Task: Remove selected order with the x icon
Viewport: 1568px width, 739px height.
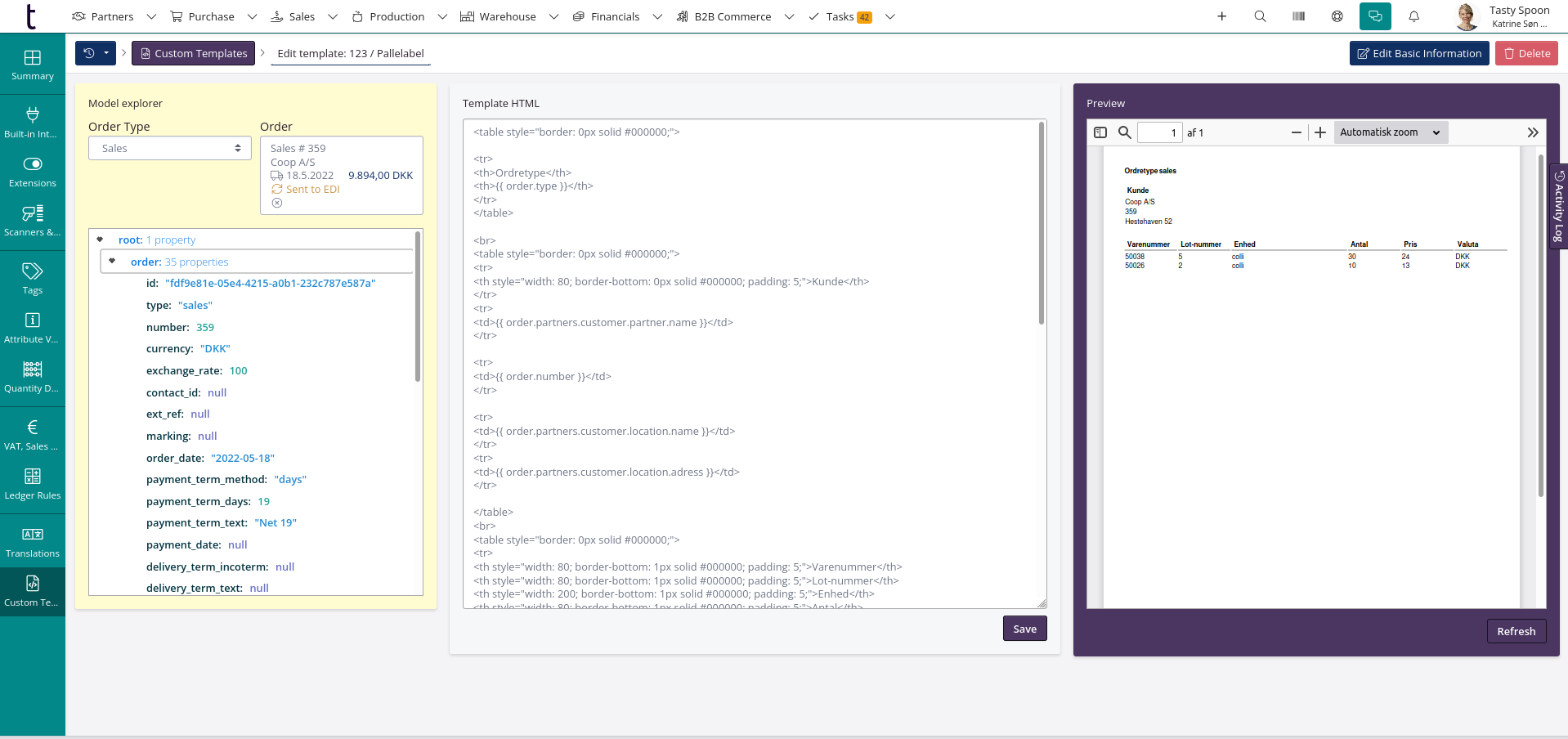Action: (277, 203)
